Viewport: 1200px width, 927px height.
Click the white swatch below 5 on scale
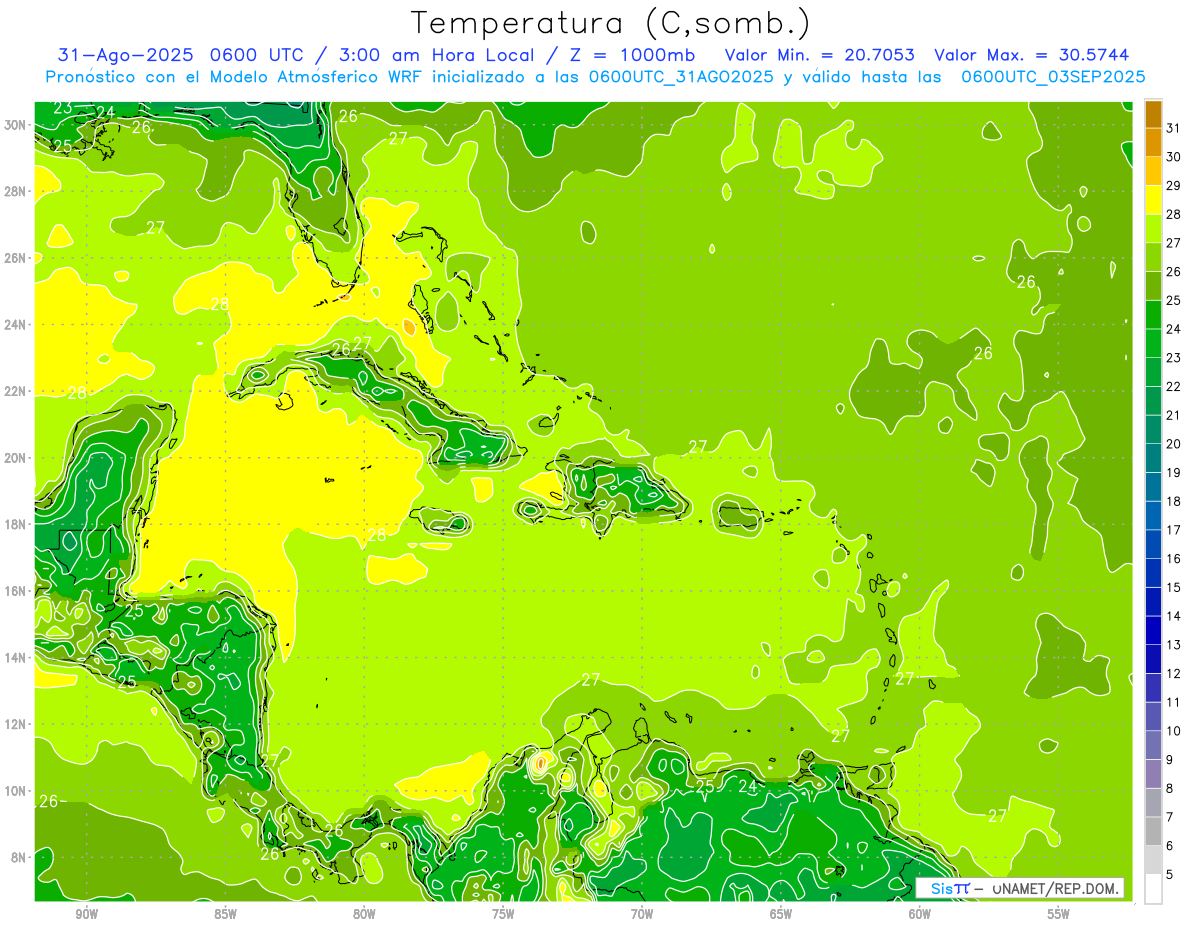coord(1153,889)
